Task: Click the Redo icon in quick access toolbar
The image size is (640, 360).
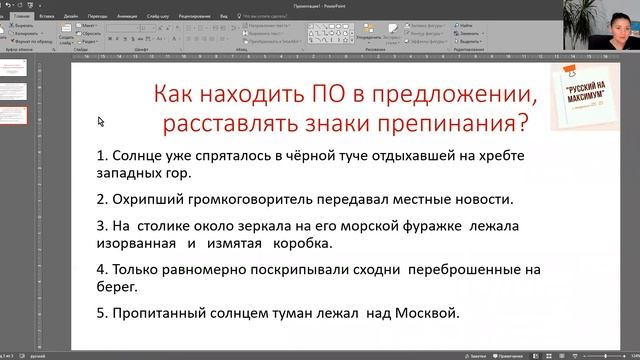Action: click(19, 5)
